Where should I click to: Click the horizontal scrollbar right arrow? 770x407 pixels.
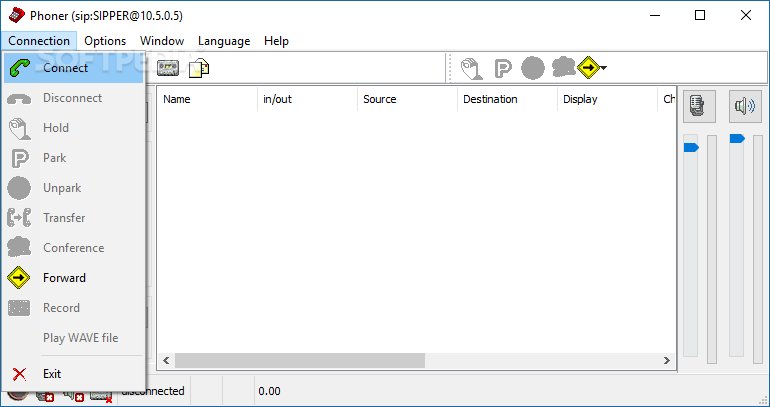coord(666,360)
